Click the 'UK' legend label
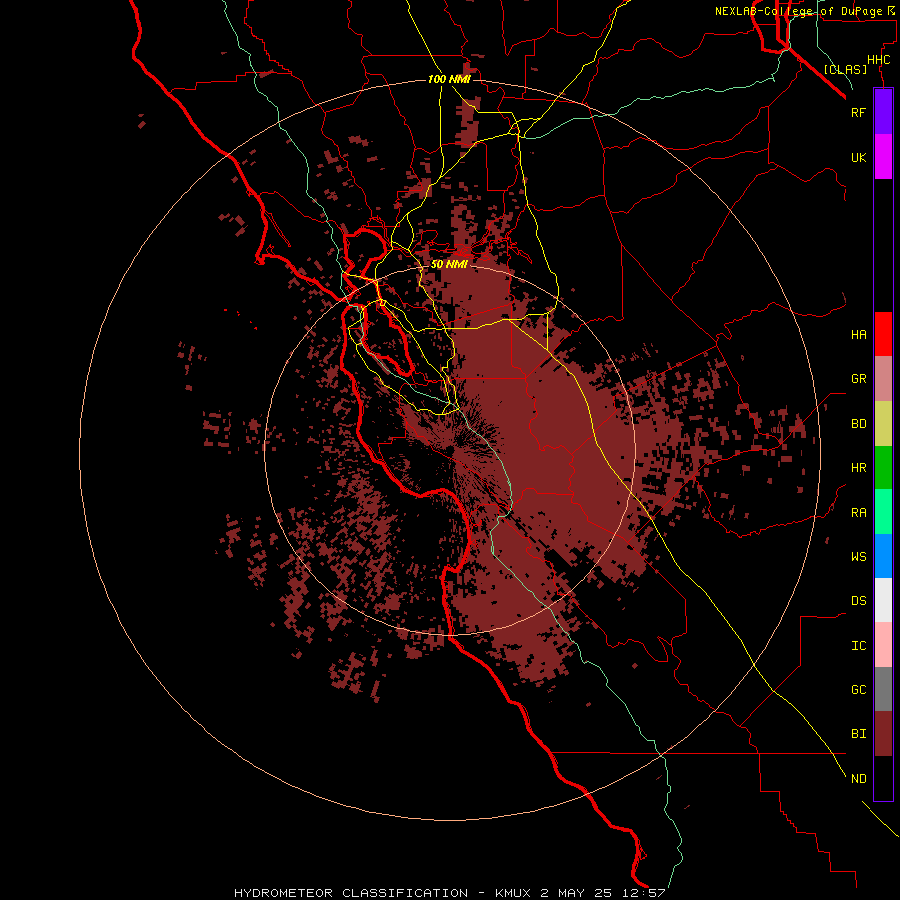 [x=858, y=158]
